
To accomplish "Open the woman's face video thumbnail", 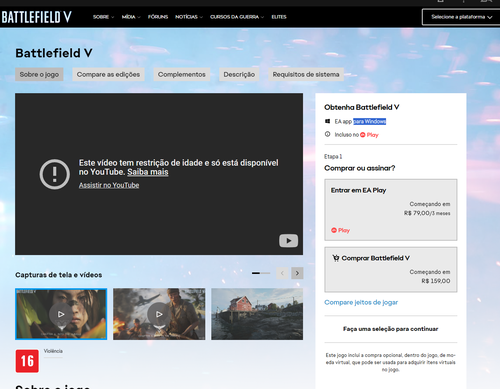I will coord(61,314).
